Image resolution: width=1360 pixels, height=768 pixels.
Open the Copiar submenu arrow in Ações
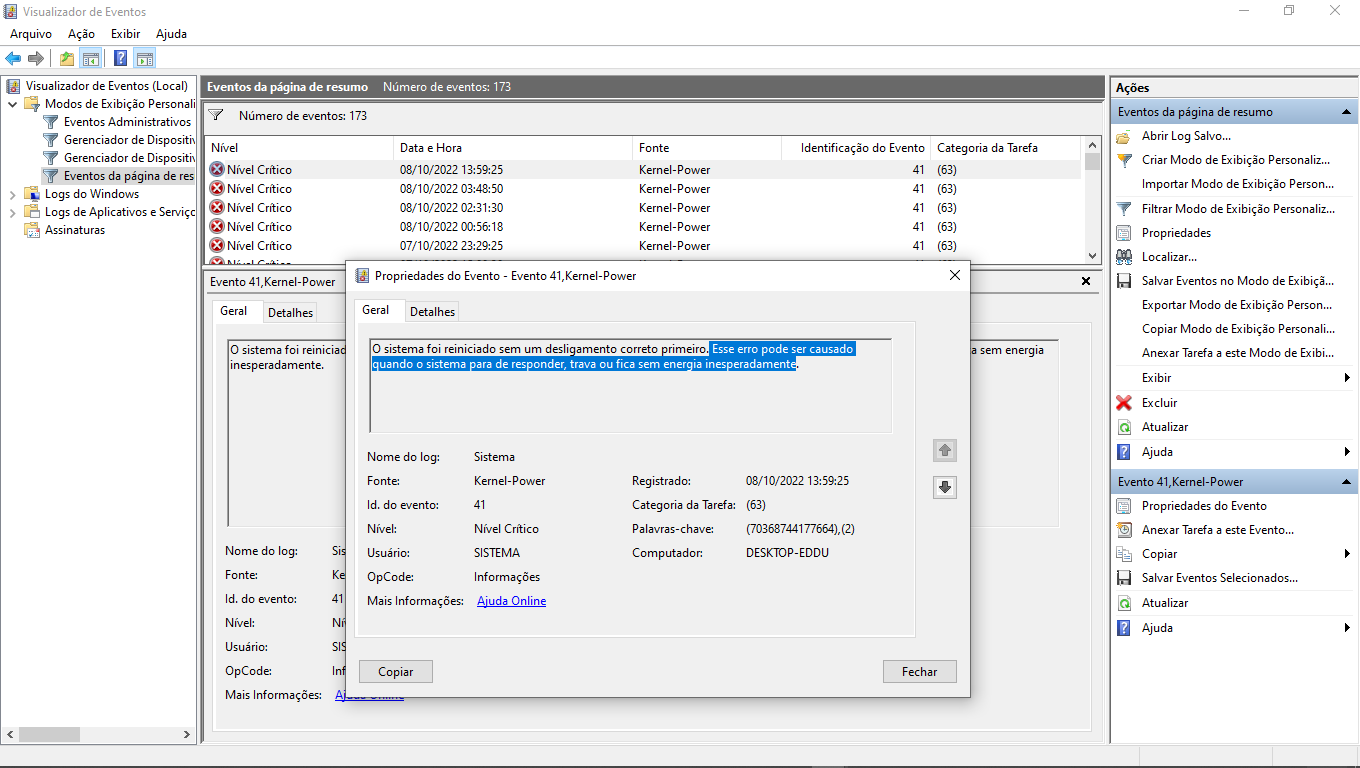[x=1347, y=554]
